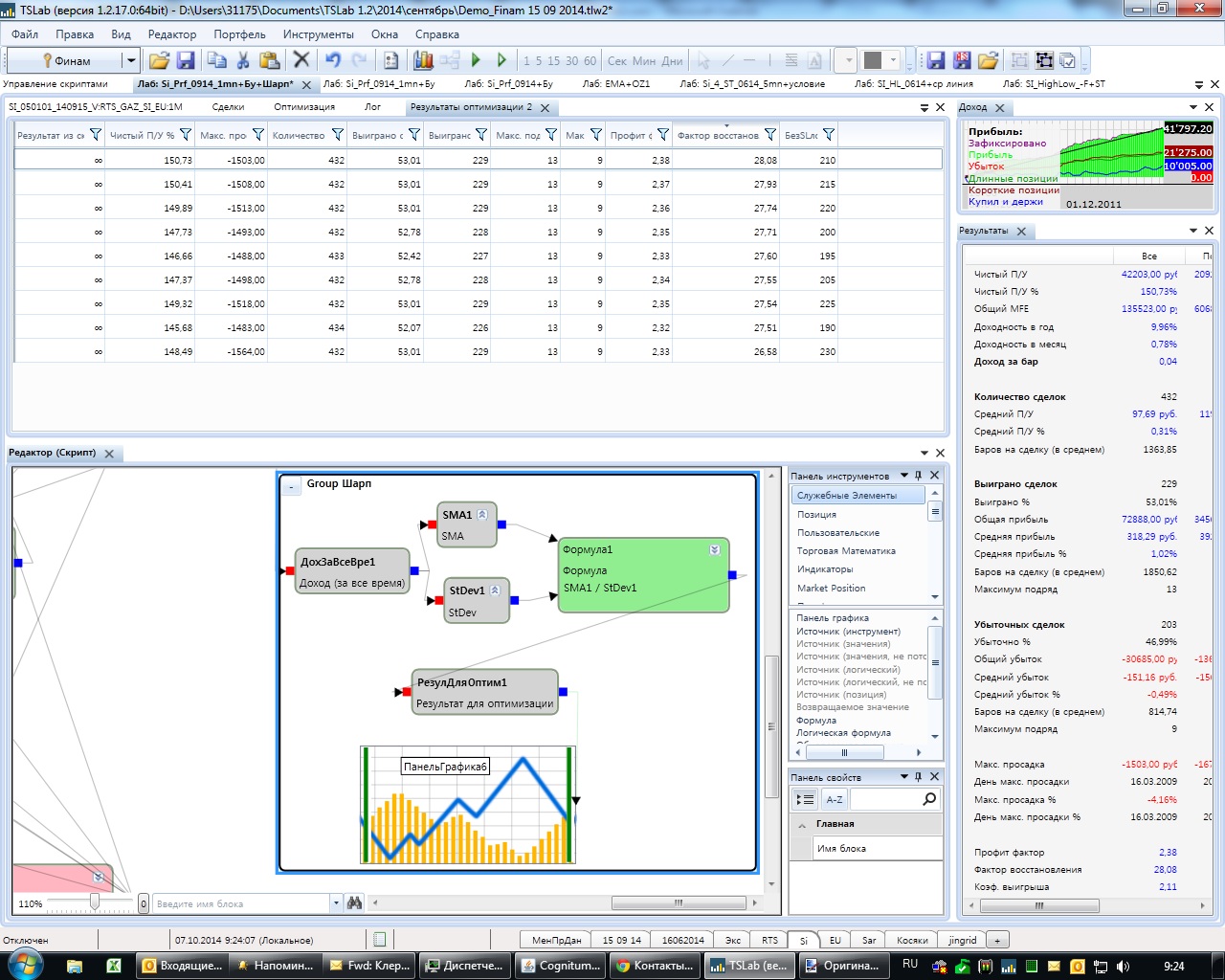This screenshot has height=980, width=1225.
Task: Toggle categorized view in Панель свойств
Action: pos(806,799)
